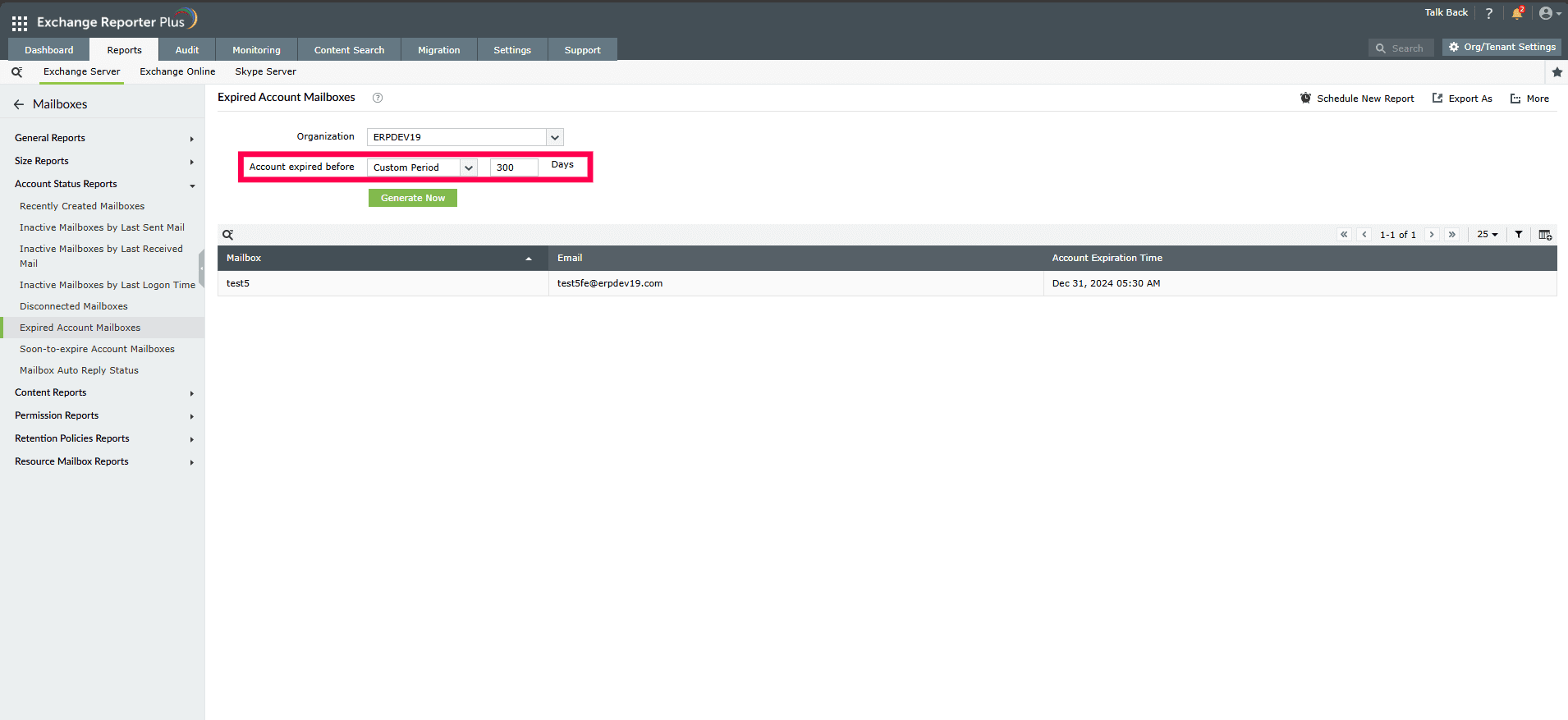Open the Content Search tab
This screenshot has width=1568, height=720.
click(349, 50)
